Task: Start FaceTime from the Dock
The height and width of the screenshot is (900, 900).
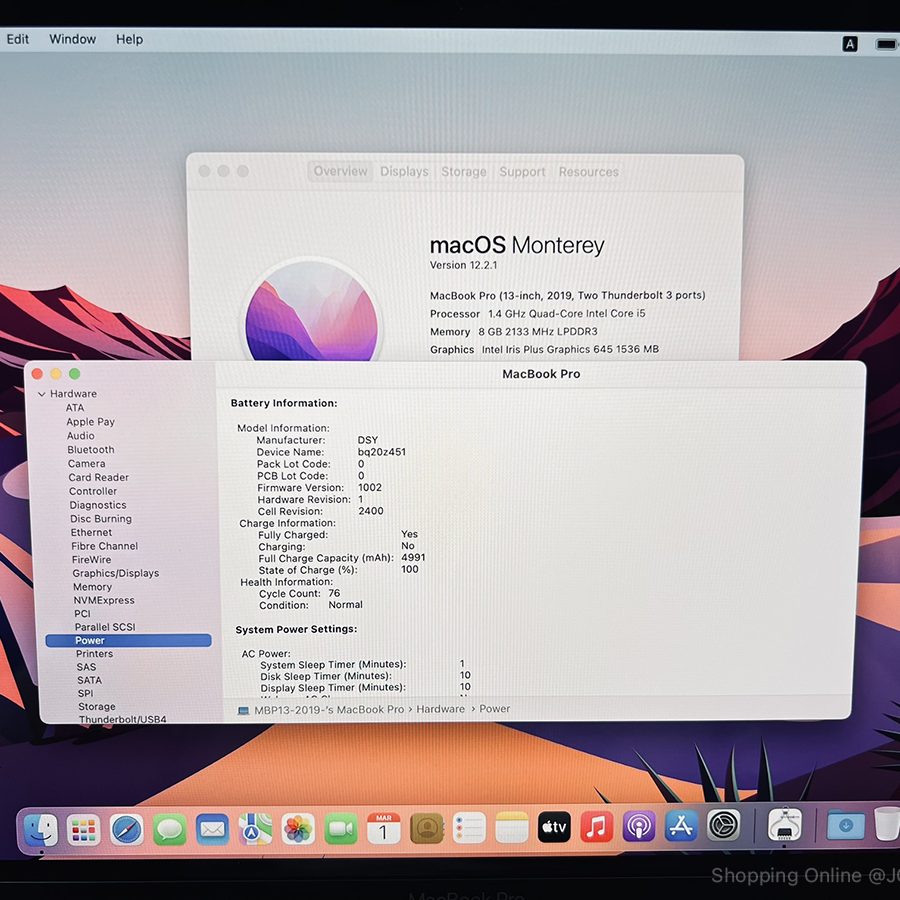Action: (341, 828)
